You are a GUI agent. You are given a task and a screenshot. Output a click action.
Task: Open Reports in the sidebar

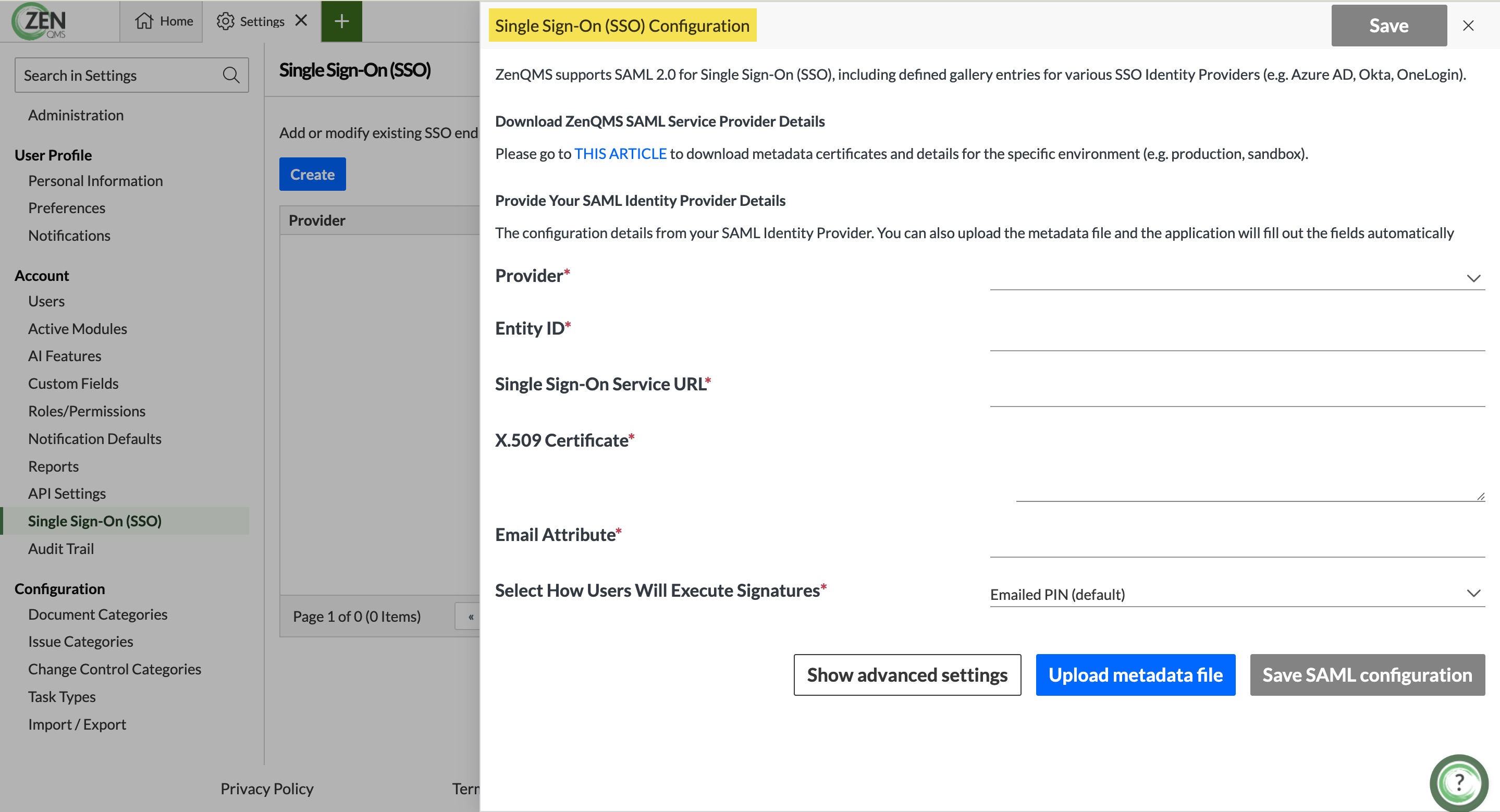coord(54,466)
